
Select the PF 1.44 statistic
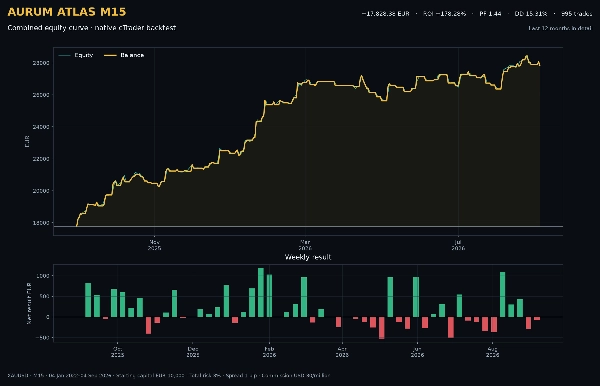click(x=490, y=14)
